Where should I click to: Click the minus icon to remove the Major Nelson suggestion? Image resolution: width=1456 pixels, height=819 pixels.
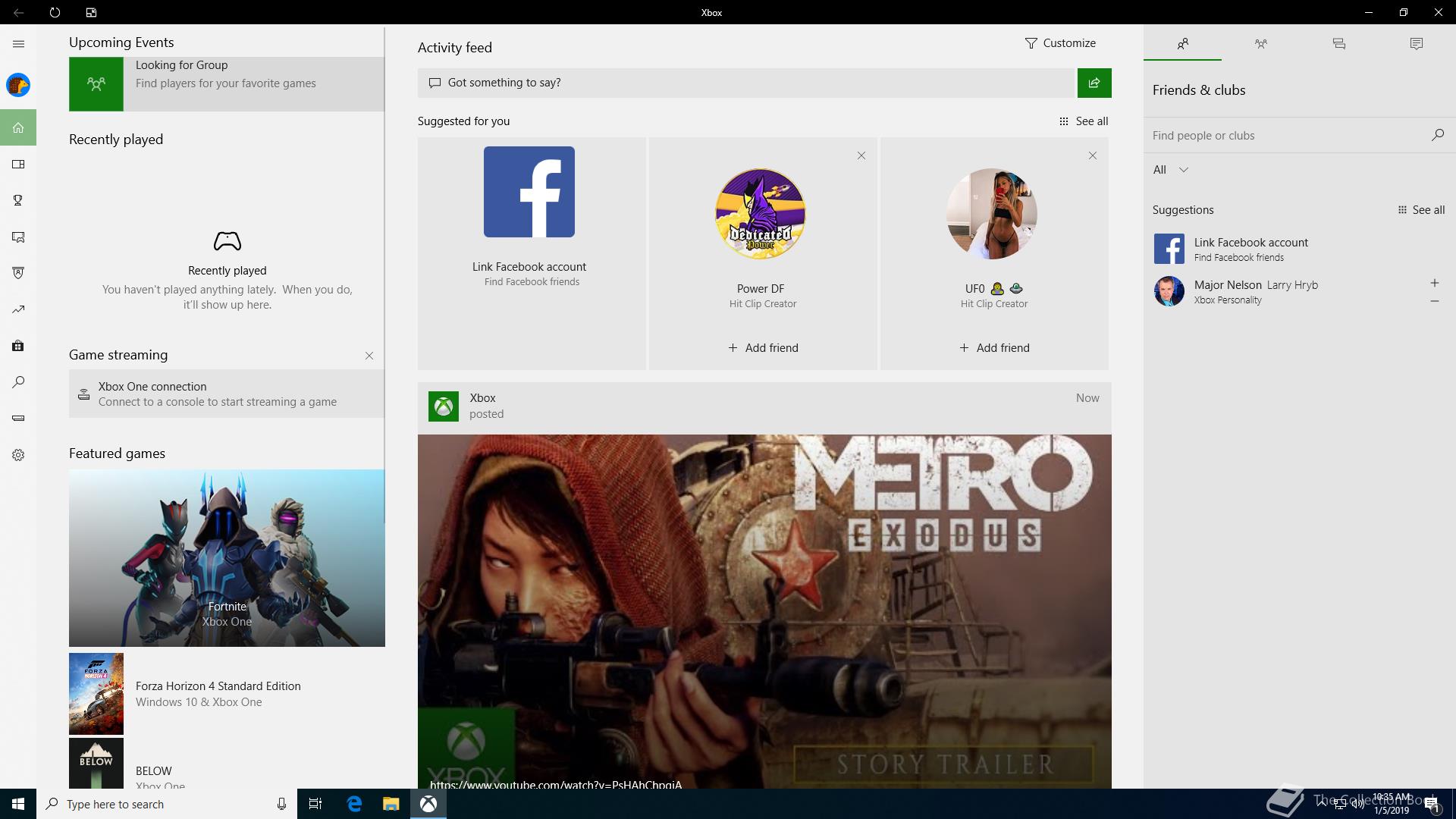[1434, 301]
